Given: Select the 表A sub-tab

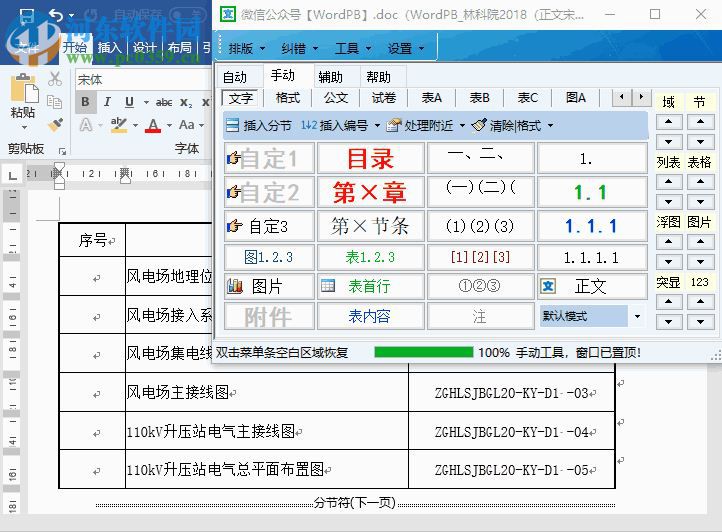Looking at the screenshot, I should [x=431, y=98].
